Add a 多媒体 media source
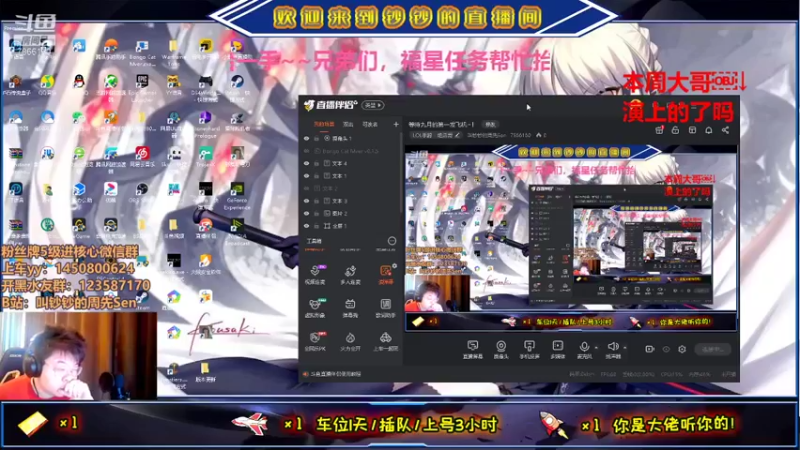800x450 pixels. [558, 349]
